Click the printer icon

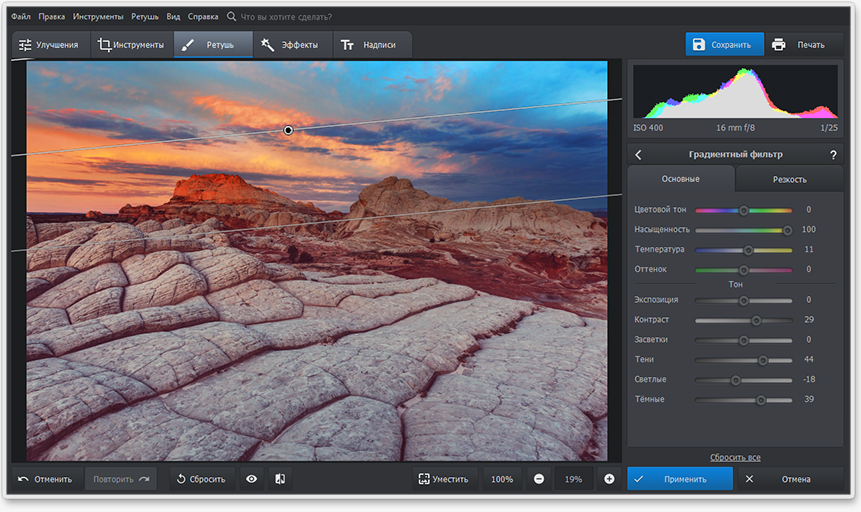pyautogui.click(x=779, y=44)
